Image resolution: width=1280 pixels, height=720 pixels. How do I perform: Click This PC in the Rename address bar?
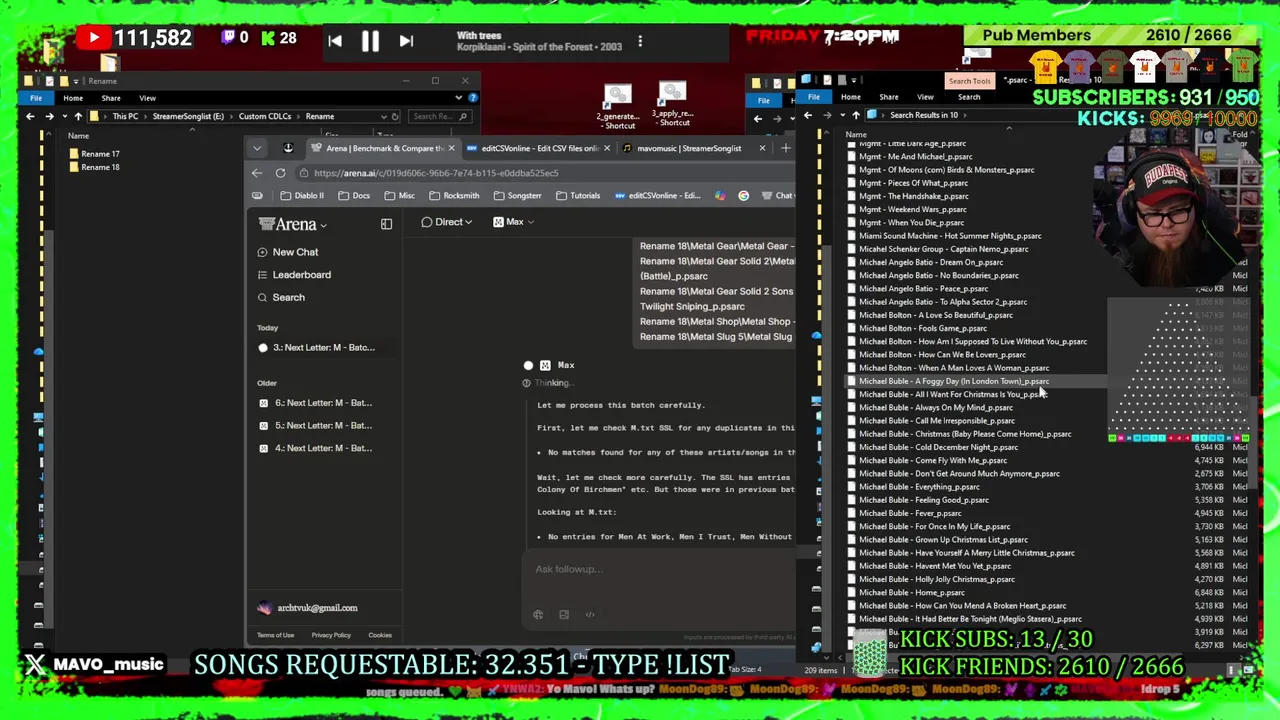(125, 116)
